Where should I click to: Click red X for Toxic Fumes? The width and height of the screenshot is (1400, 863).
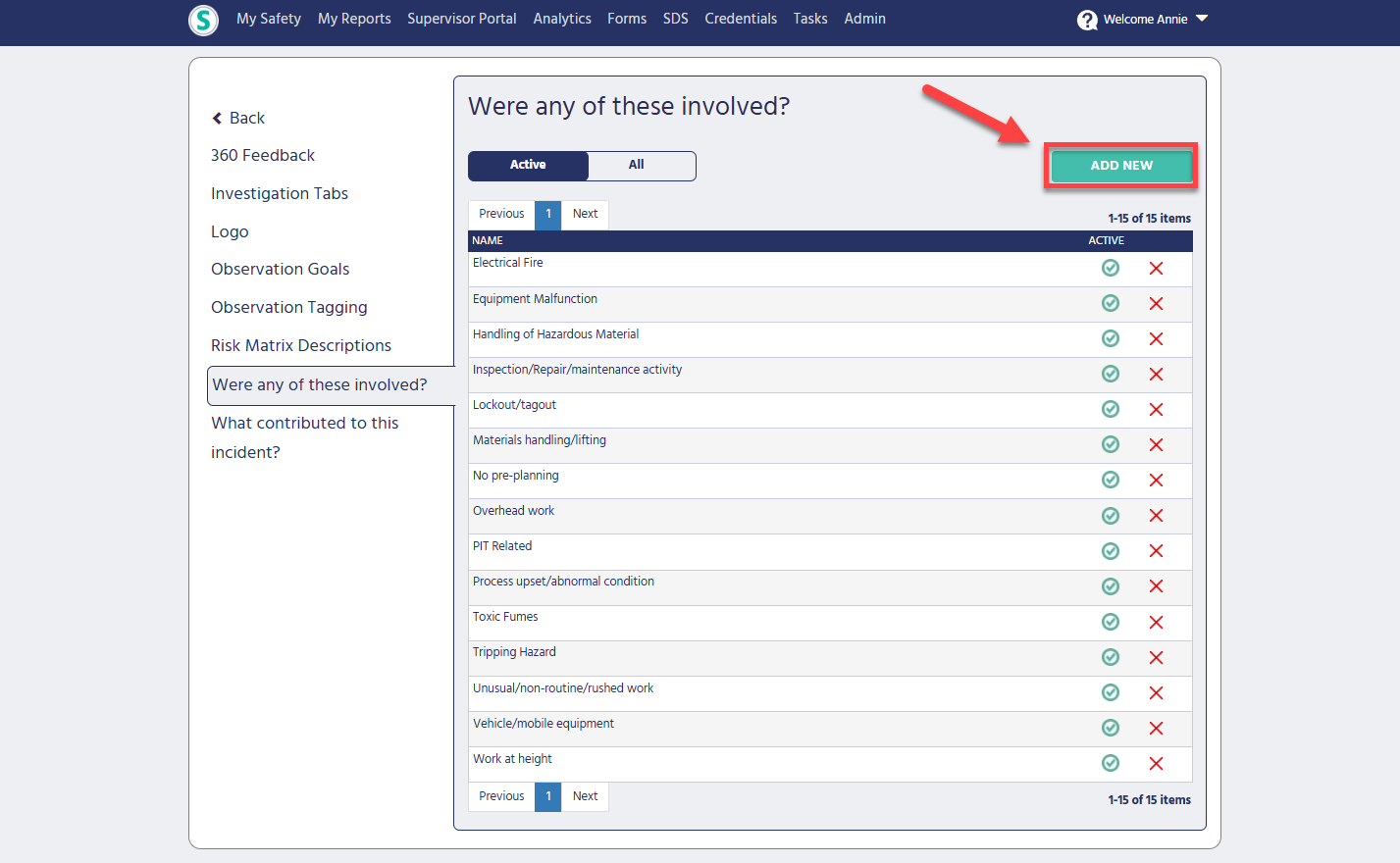click(x=1156, y=623)
